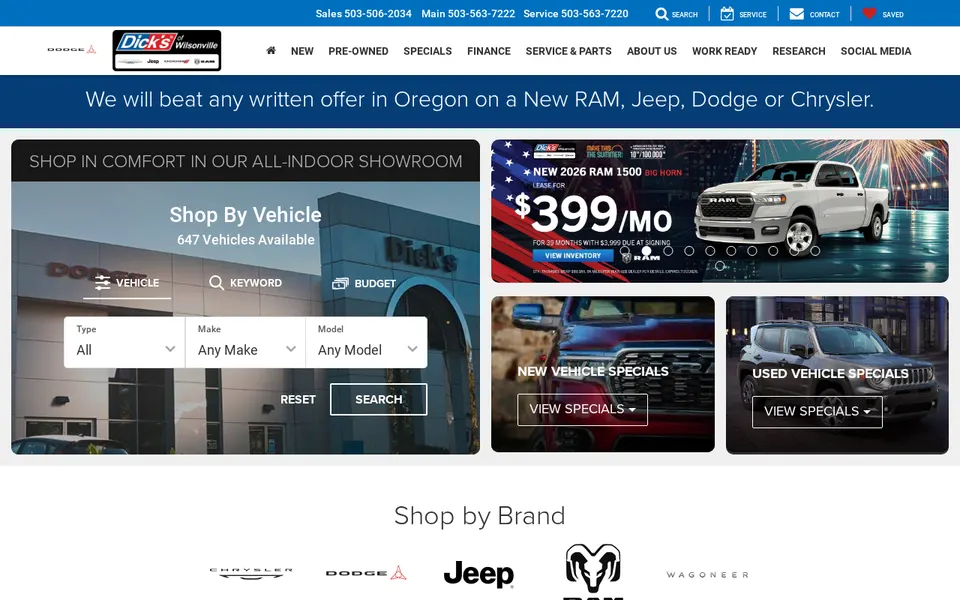The height and width of the screenshot is (600, 960).
Task: Select the Dodge brand logo under Shop by Brand
Action: [x=366, y=573]
